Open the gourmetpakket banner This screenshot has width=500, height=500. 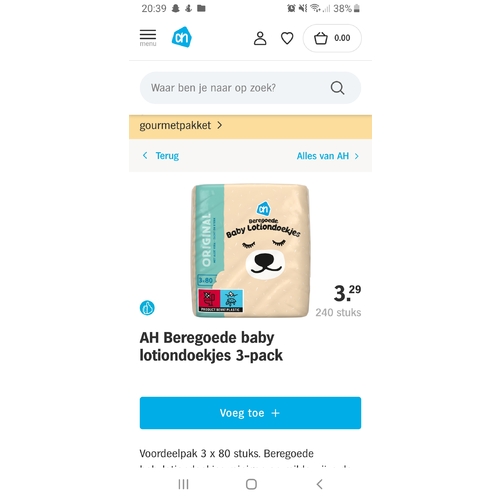point(250,127)
